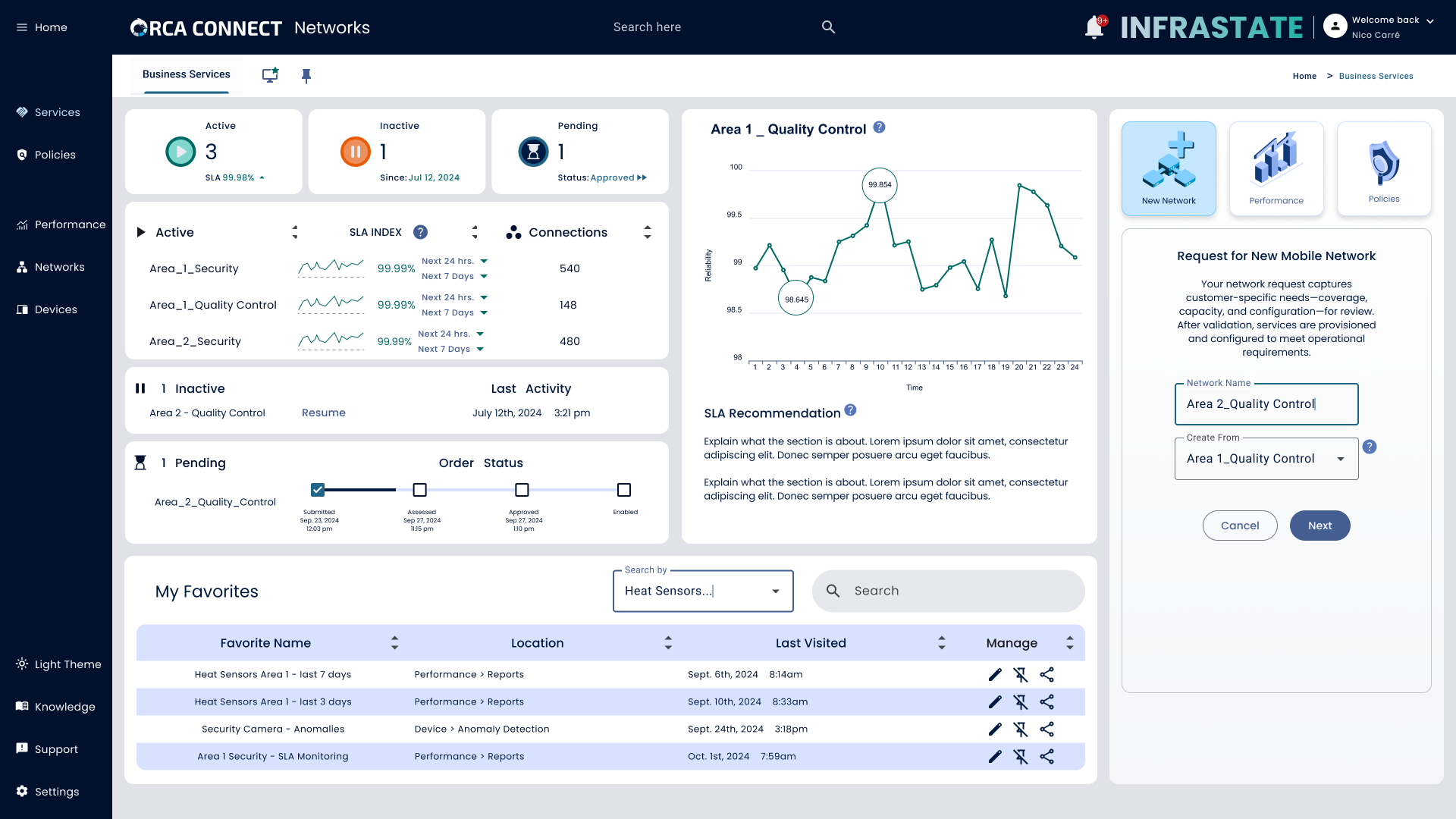Unpin Heat Sensors Area 1 - last 7 days
Viewport: 1456px width, 819px height.
(x=1021, y=675)
